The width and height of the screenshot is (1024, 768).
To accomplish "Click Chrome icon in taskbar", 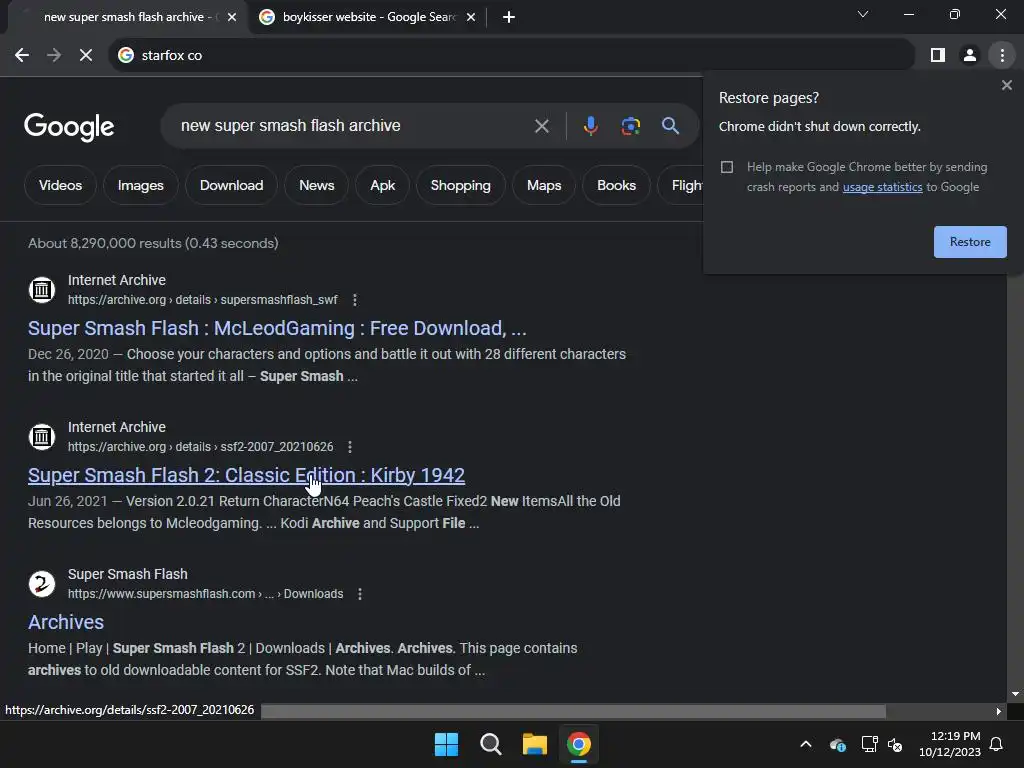I will (x=579, y=744).
